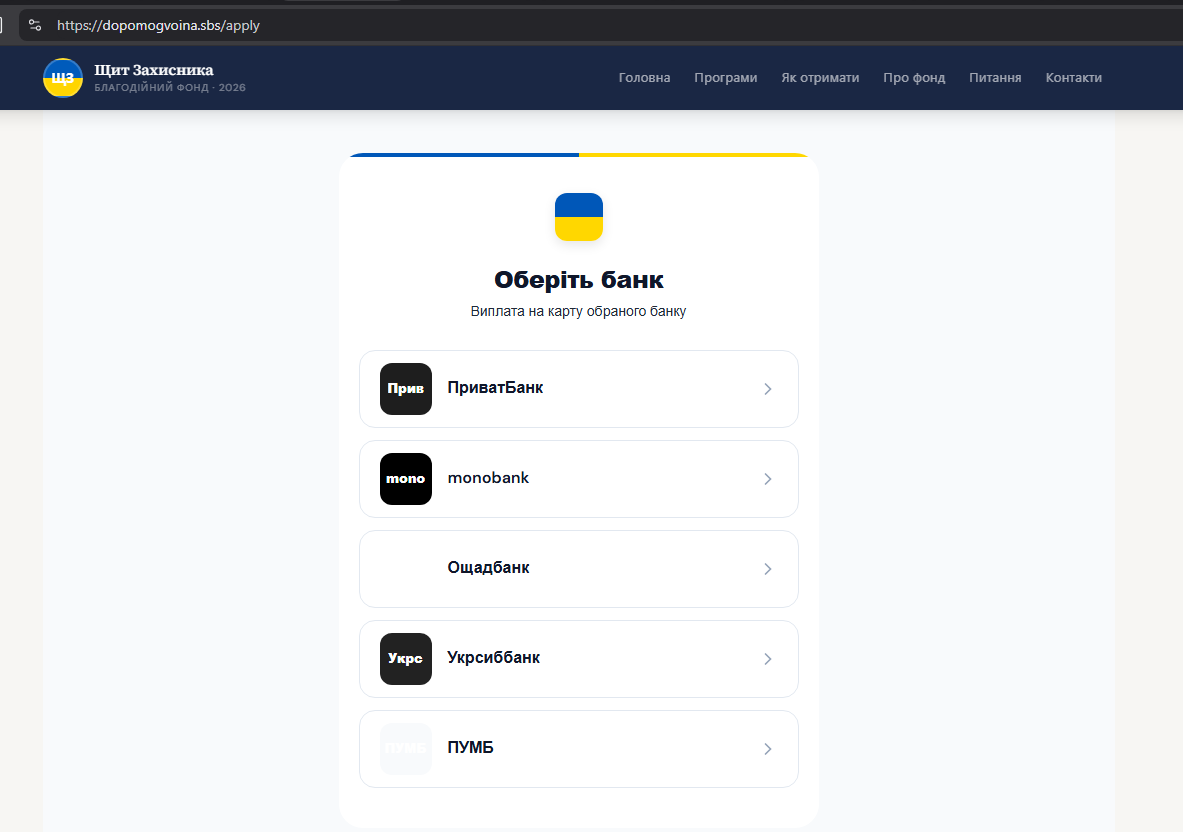Click the URL in the address bar

[158, 26]
